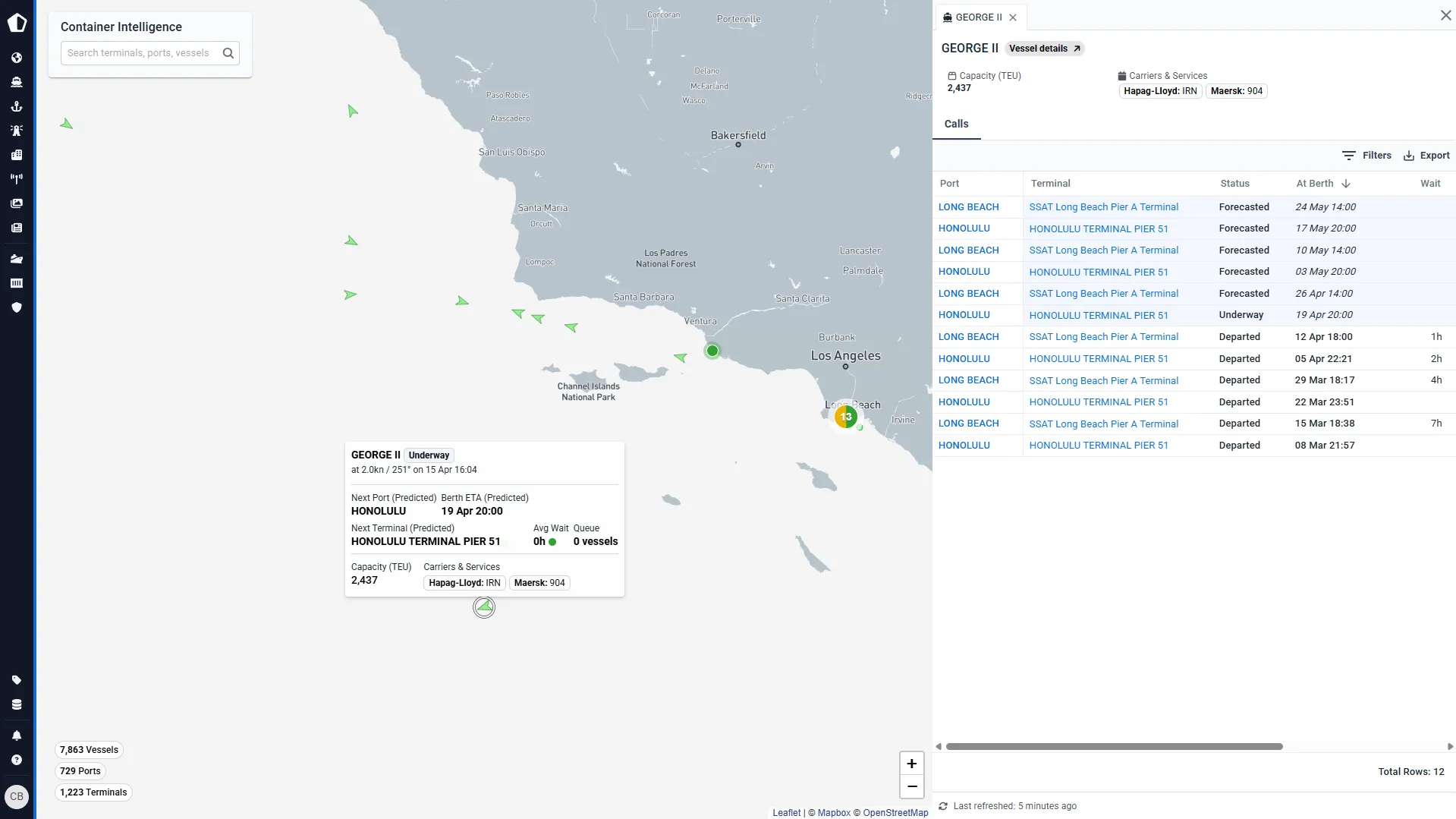This screenshot has width=1456, height=819.
Task: Open Vessel details link
Action: (1045, 49)
